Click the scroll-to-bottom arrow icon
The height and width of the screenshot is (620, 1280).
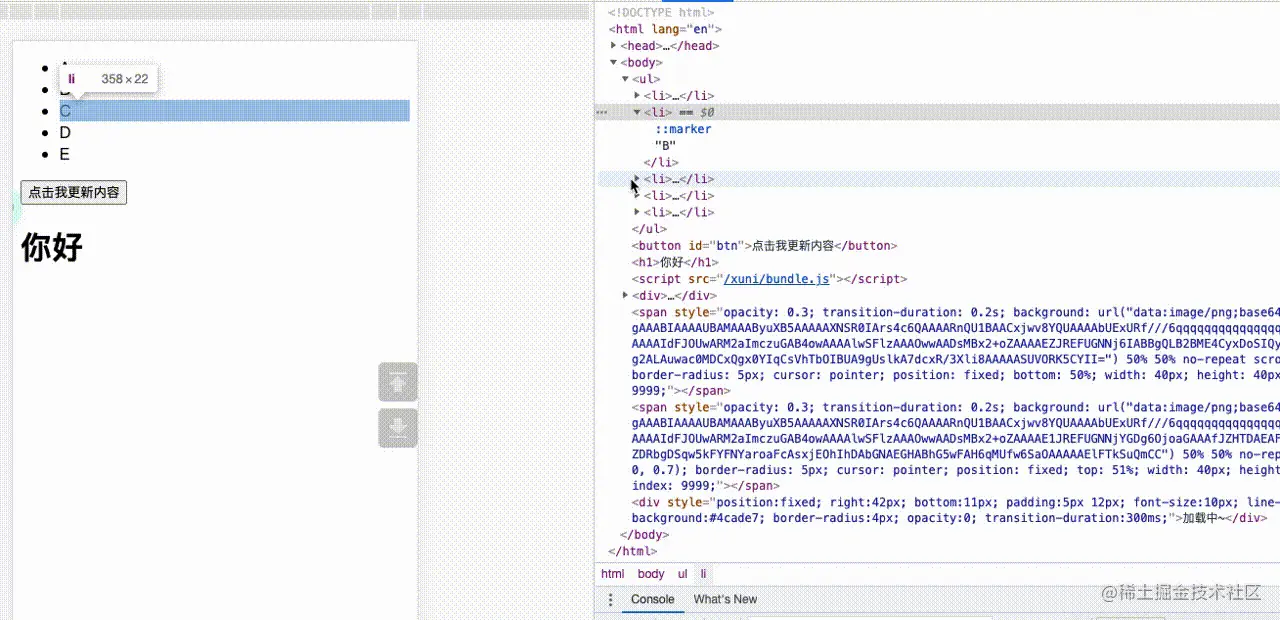pyautogui.click(x=398, y=428)
